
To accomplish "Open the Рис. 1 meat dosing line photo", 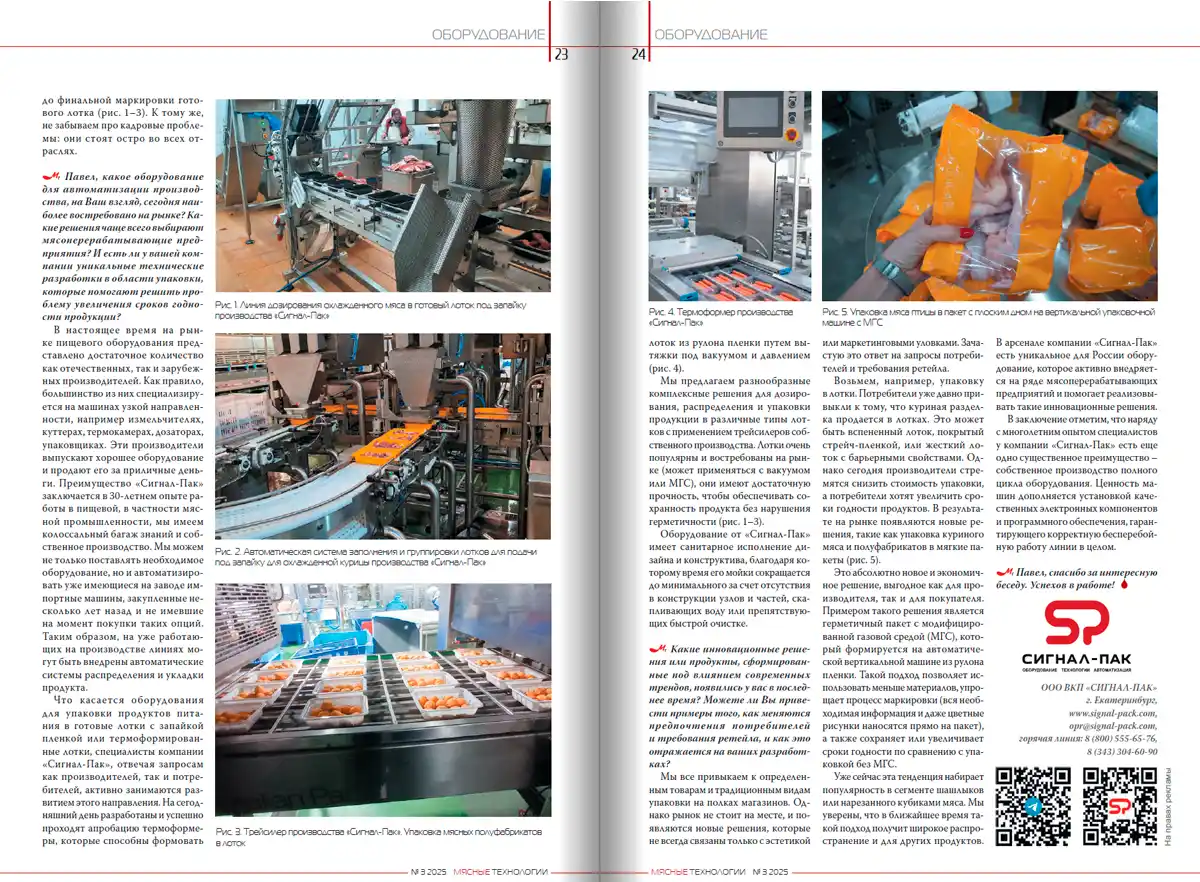I will 383,195.
